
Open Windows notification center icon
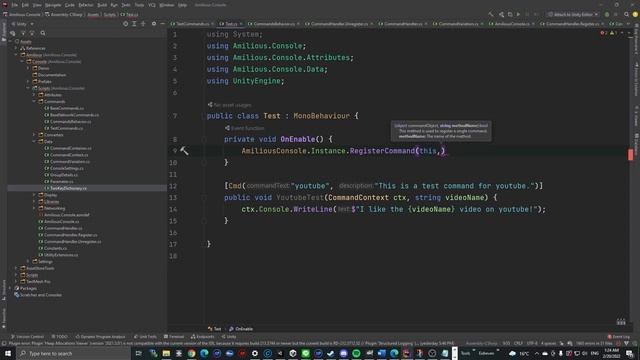(x=629, y=353)
